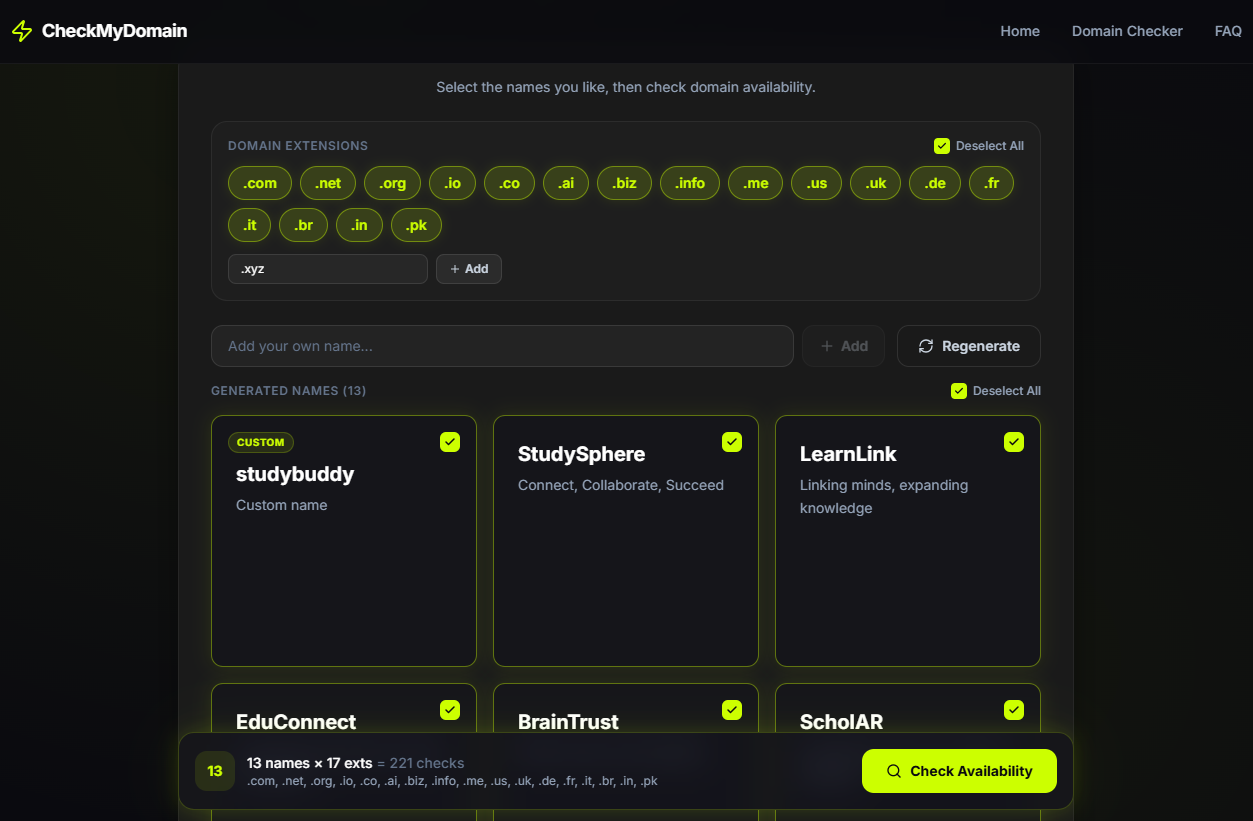Screen dimensions: 1253x821
Task: Uncheck the StudySphere card checkbox
Action: tap(732, 442)
